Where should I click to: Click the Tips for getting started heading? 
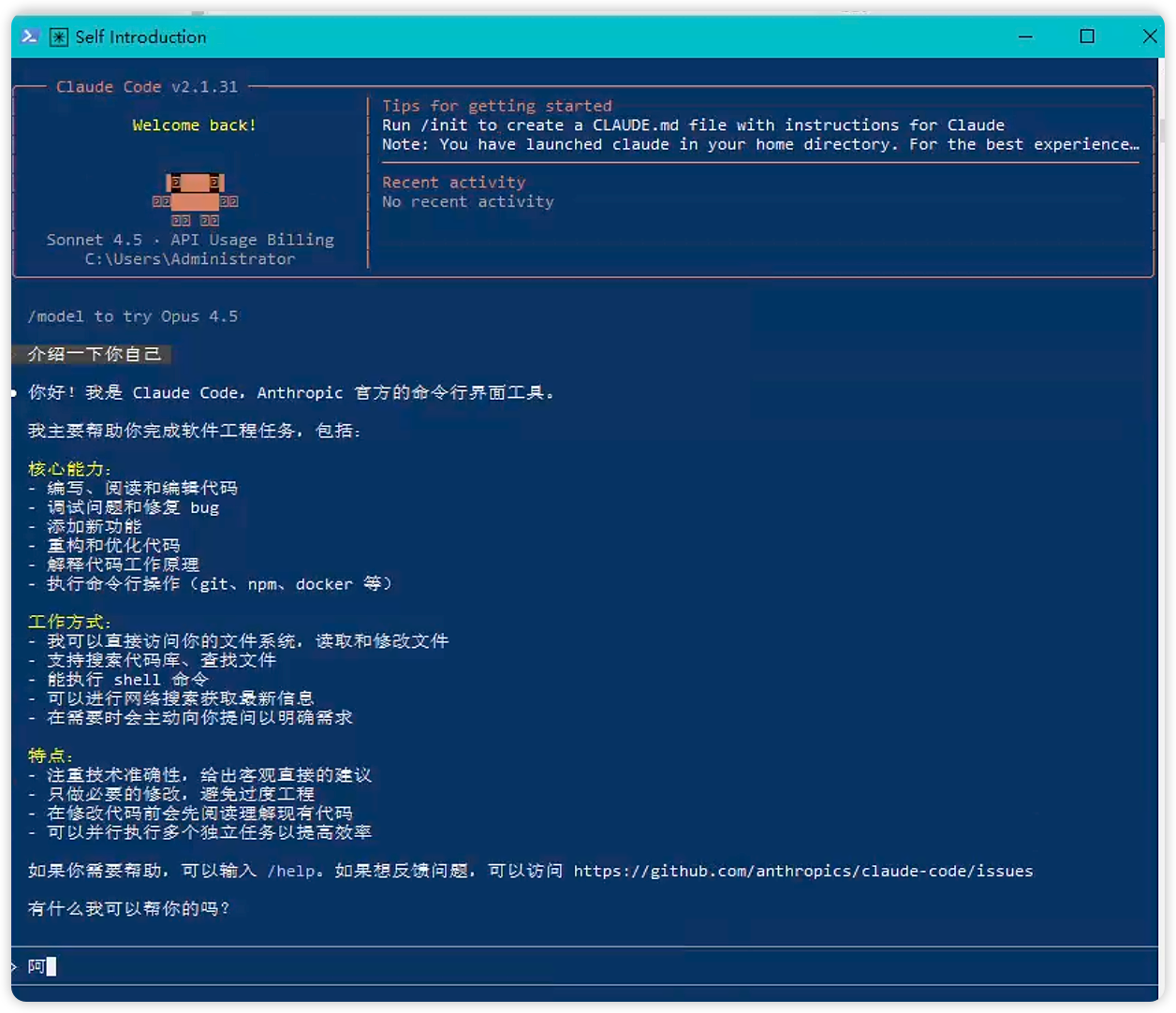(496, 106)
